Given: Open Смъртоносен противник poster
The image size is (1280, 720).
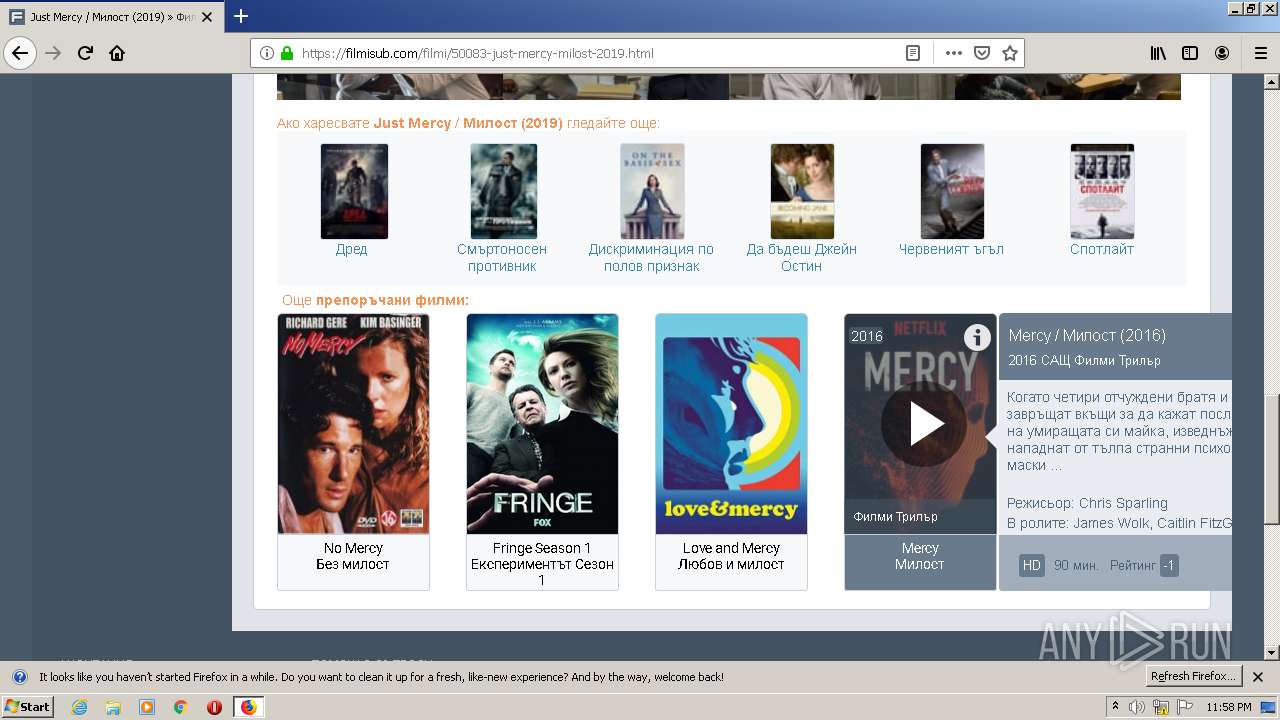Looking at the screenshot, I should (503, 191).
